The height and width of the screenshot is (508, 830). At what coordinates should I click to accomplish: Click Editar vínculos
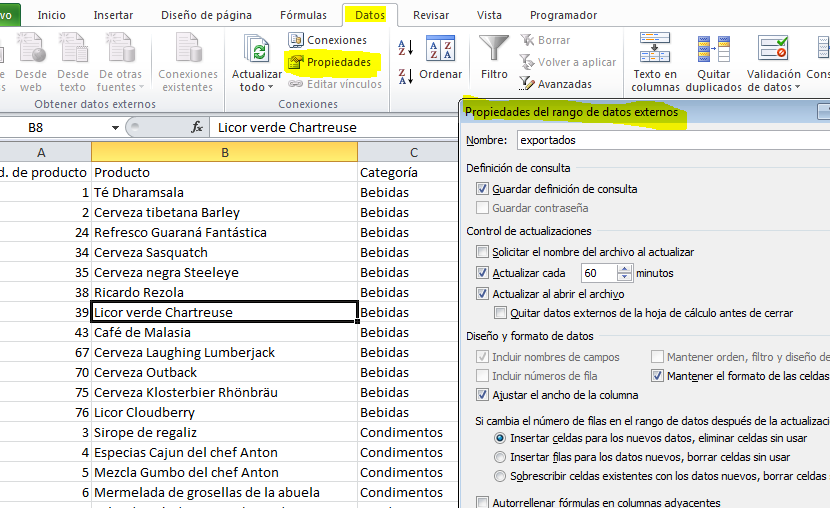[x=335, y=84]
